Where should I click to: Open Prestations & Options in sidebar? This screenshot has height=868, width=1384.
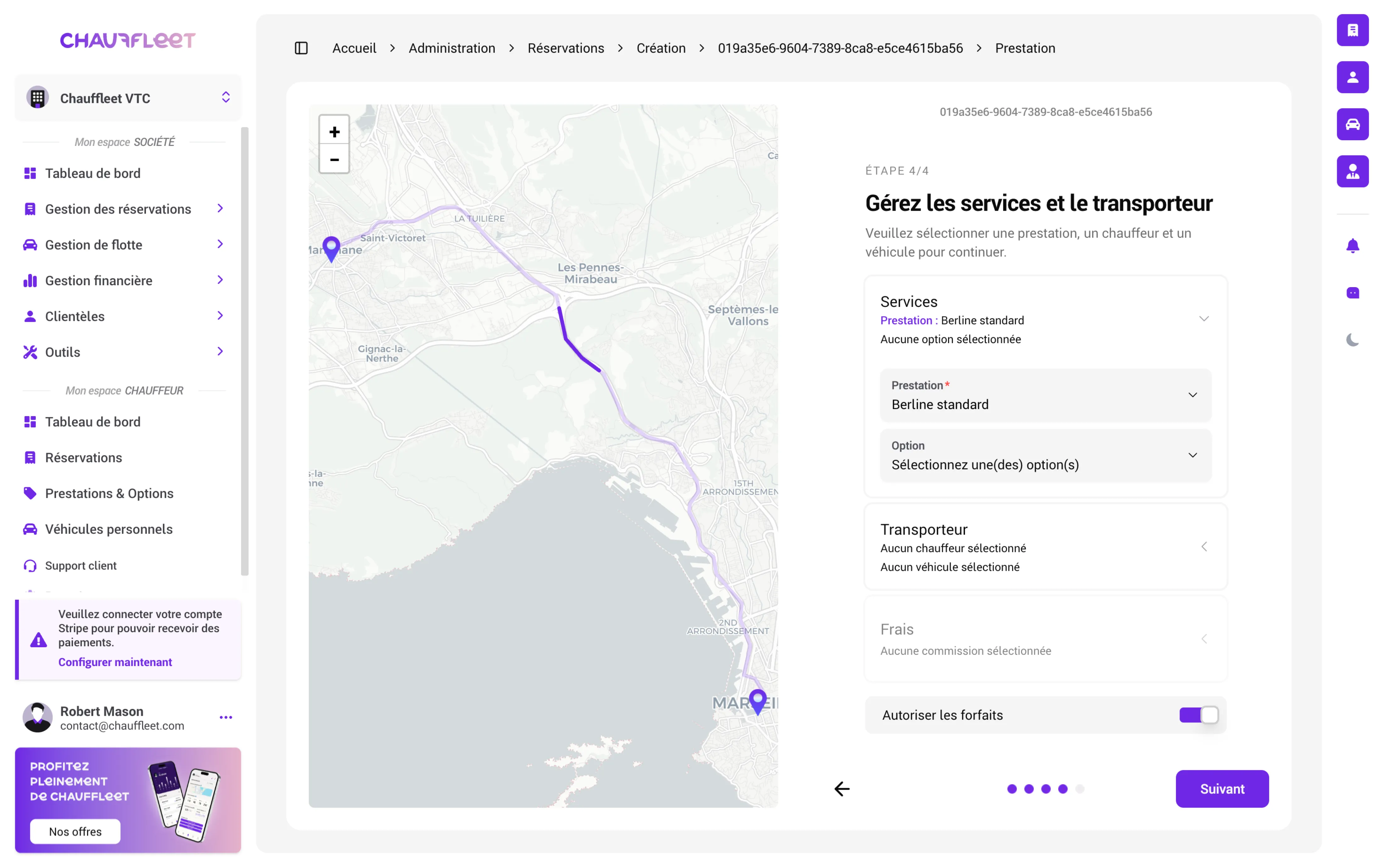(x=109, y=493)
